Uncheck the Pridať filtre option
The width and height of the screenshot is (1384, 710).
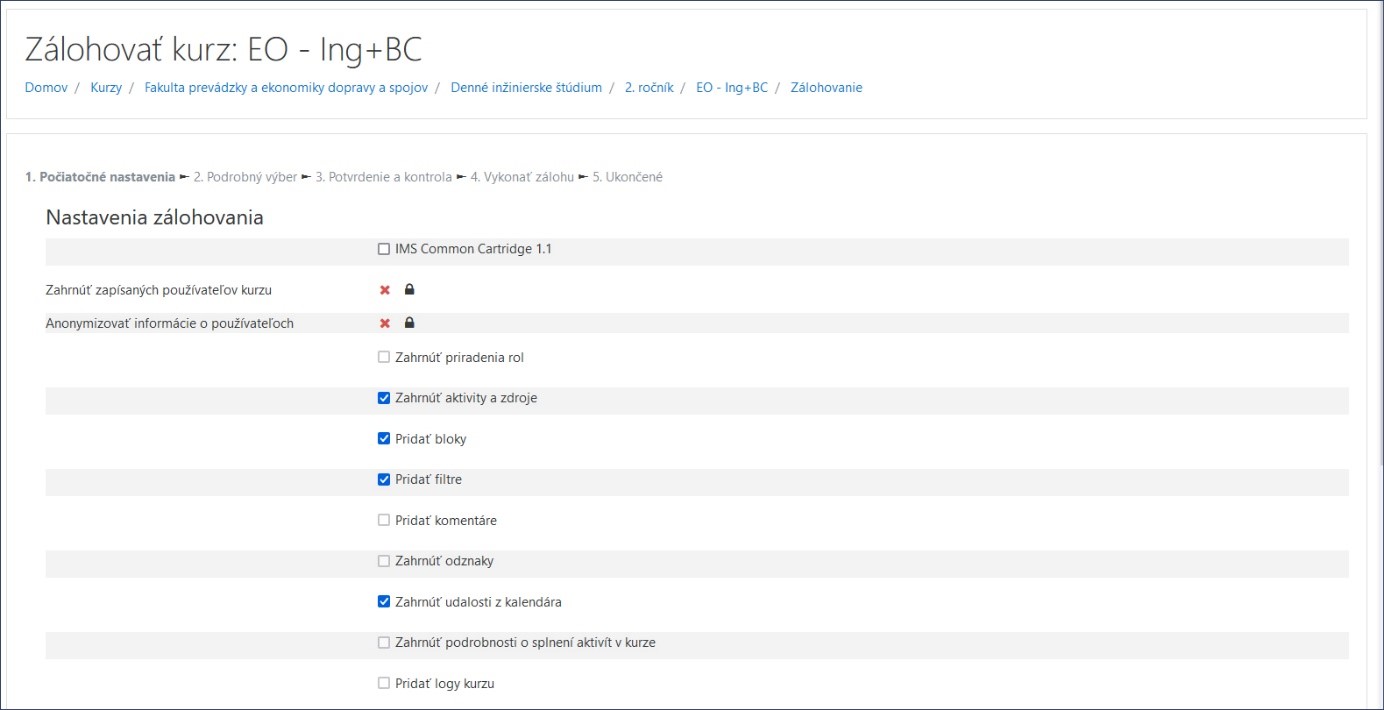coord(384,479)
